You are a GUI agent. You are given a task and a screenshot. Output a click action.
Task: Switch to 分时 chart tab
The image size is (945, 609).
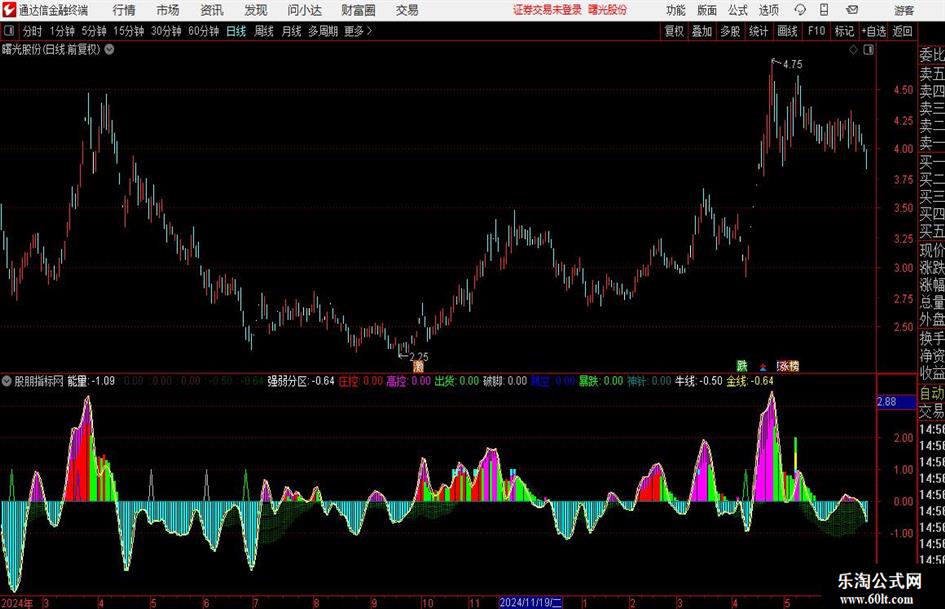pos(33,31)
